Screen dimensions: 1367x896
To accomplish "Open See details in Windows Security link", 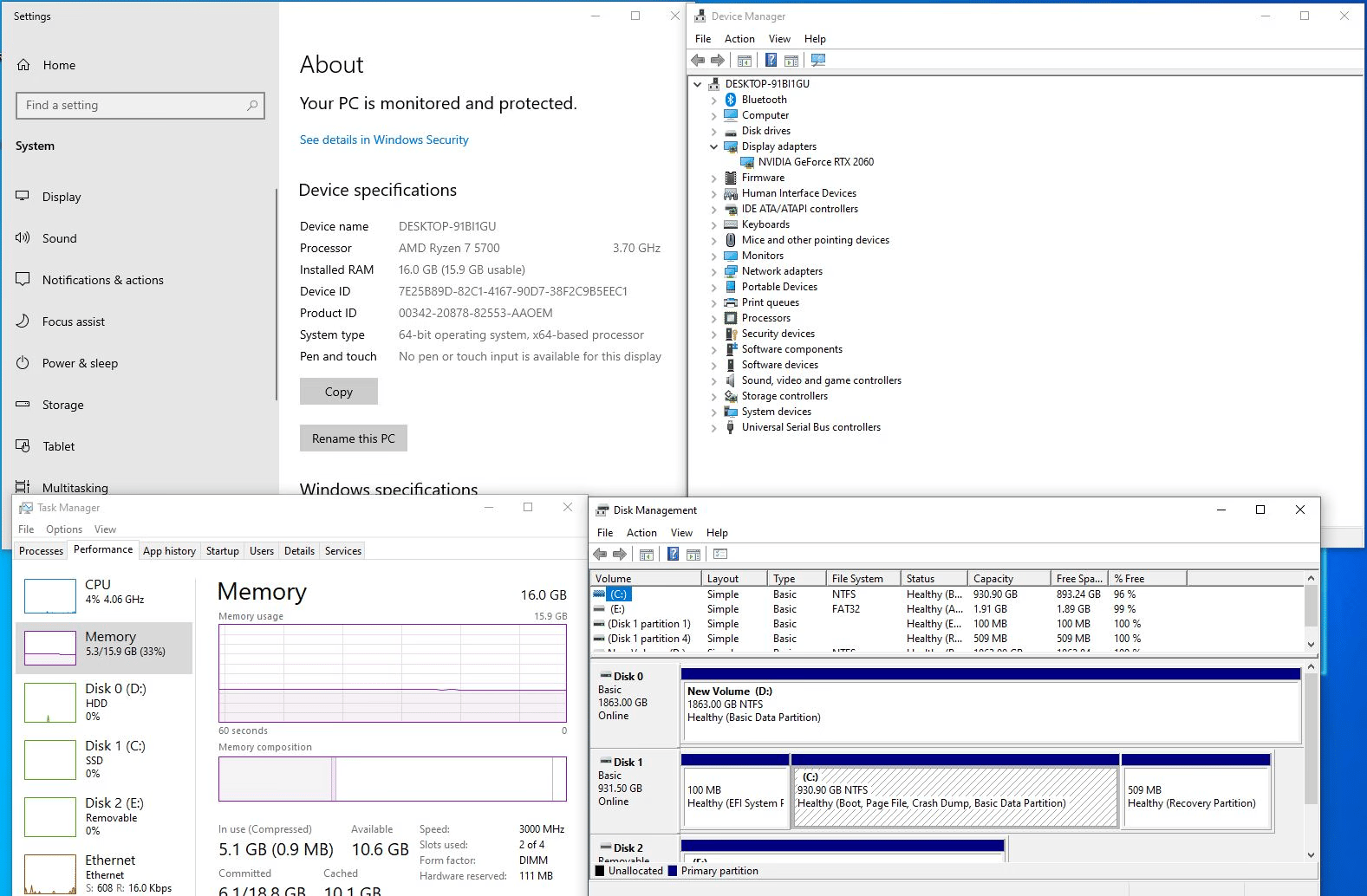I will pyautogui.click(x=384, y=140).
